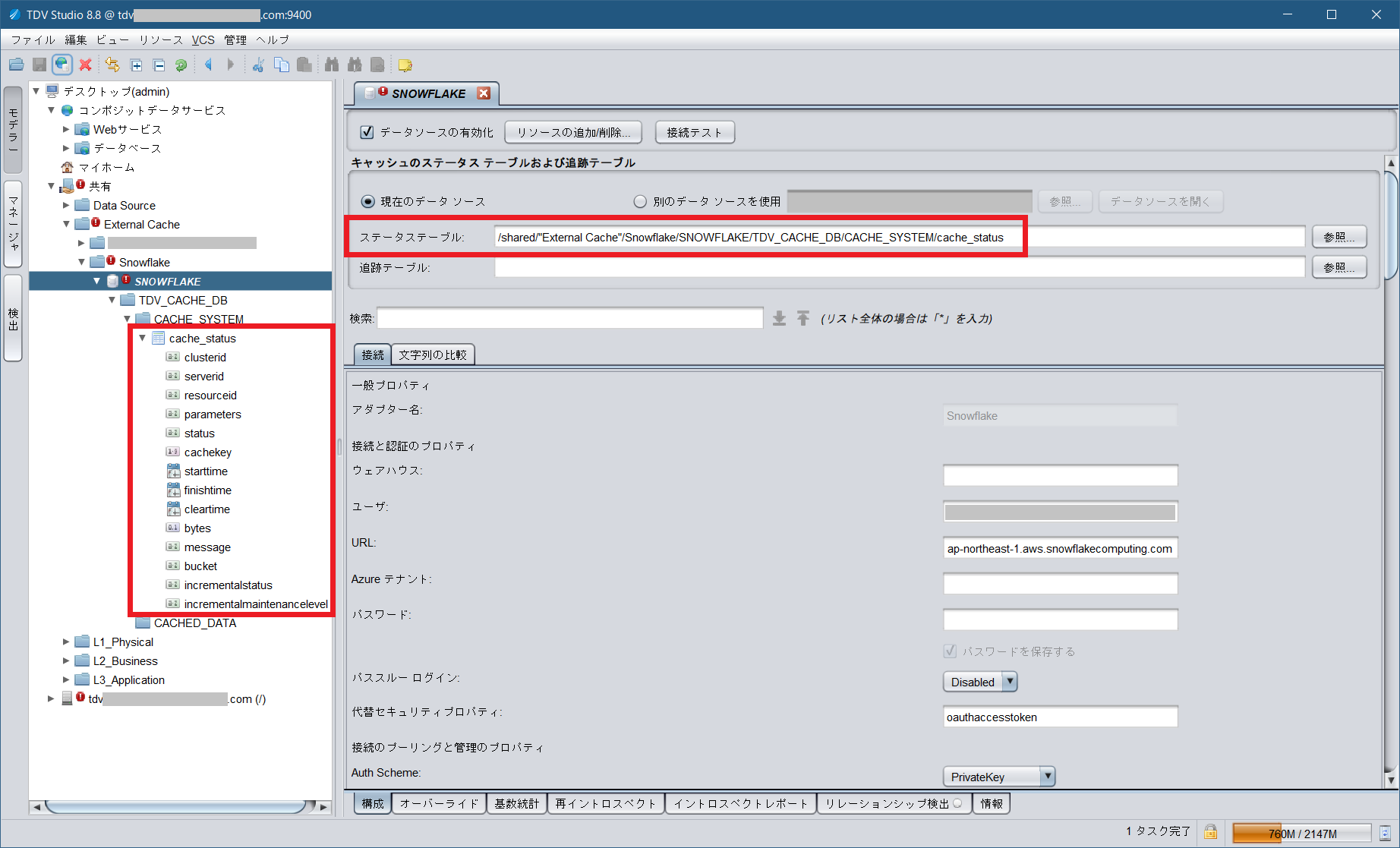Image resolution: width=1400 pixels, height=848 pixels.
Task: Select the incrementalstatus column in tree
Action: click(x=228, y=585)
